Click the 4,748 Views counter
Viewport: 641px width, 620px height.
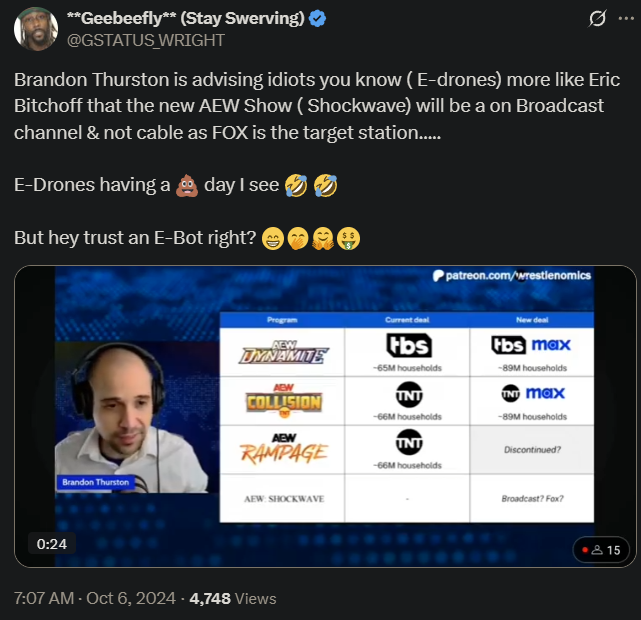pyautogui.click(x=233, y=598)
